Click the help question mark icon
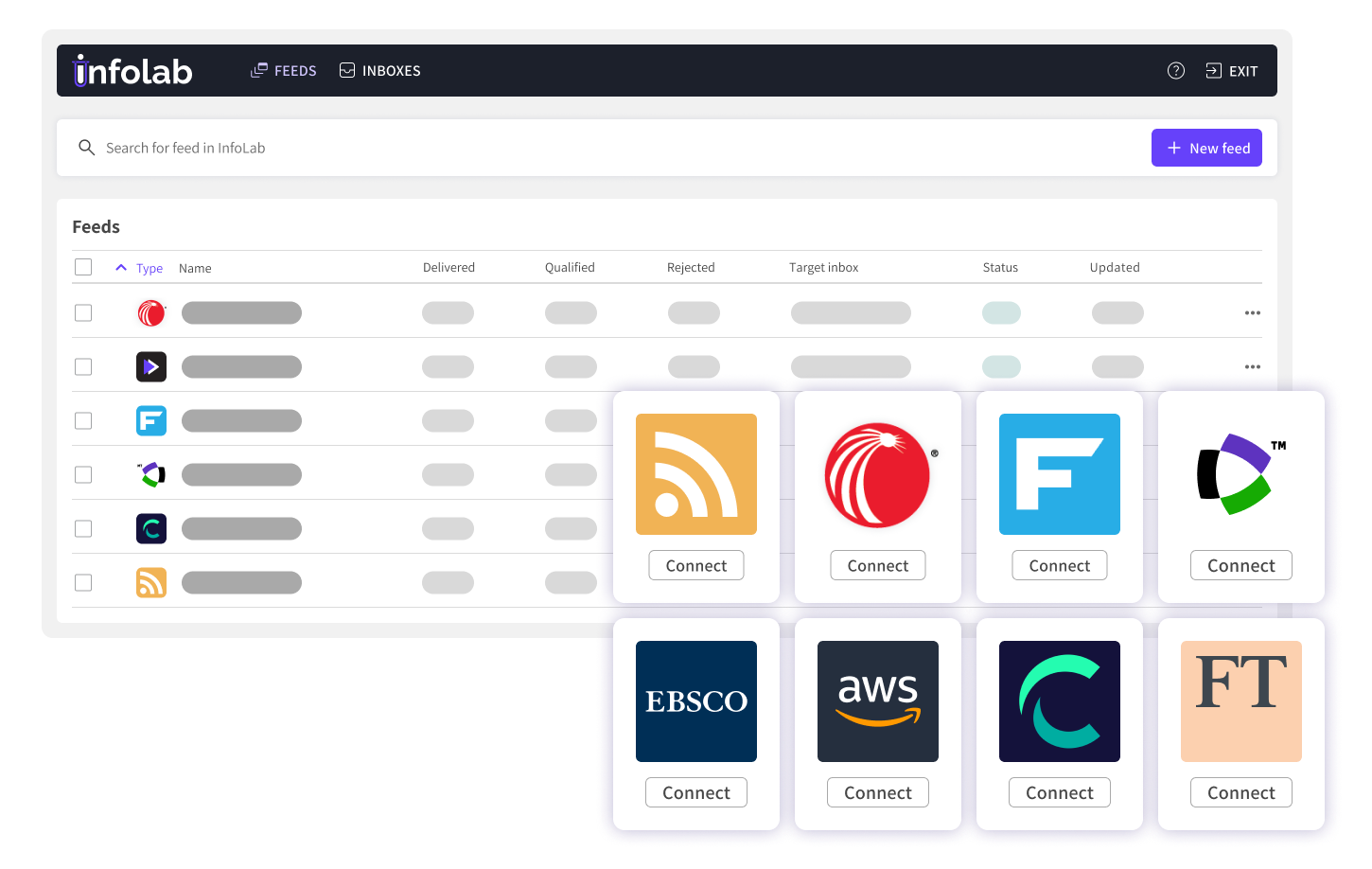1372x869 pixels. (1175, 71)
